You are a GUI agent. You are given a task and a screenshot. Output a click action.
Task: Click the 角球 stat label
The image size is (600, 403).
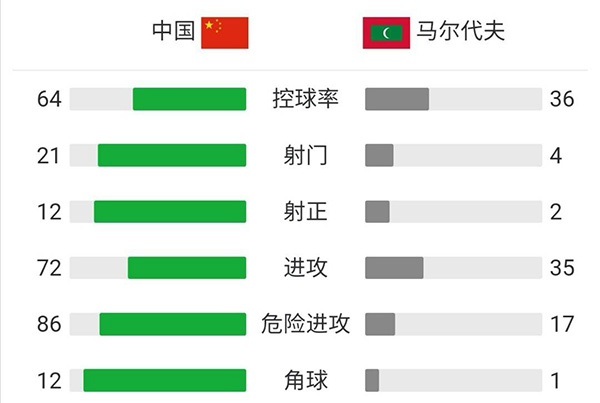[x=305, y=380]
